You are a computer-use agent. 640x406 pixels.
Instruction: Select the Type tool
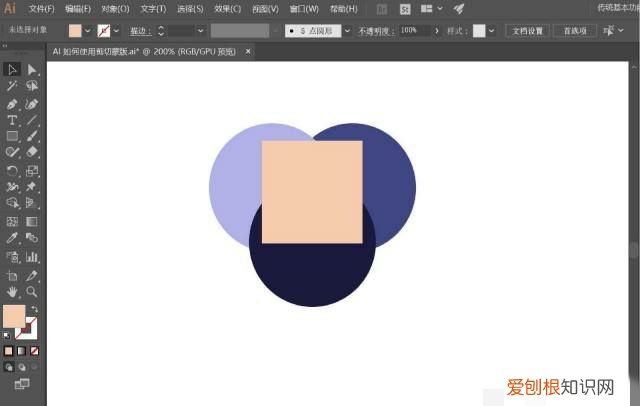click(x=12, y=120)
